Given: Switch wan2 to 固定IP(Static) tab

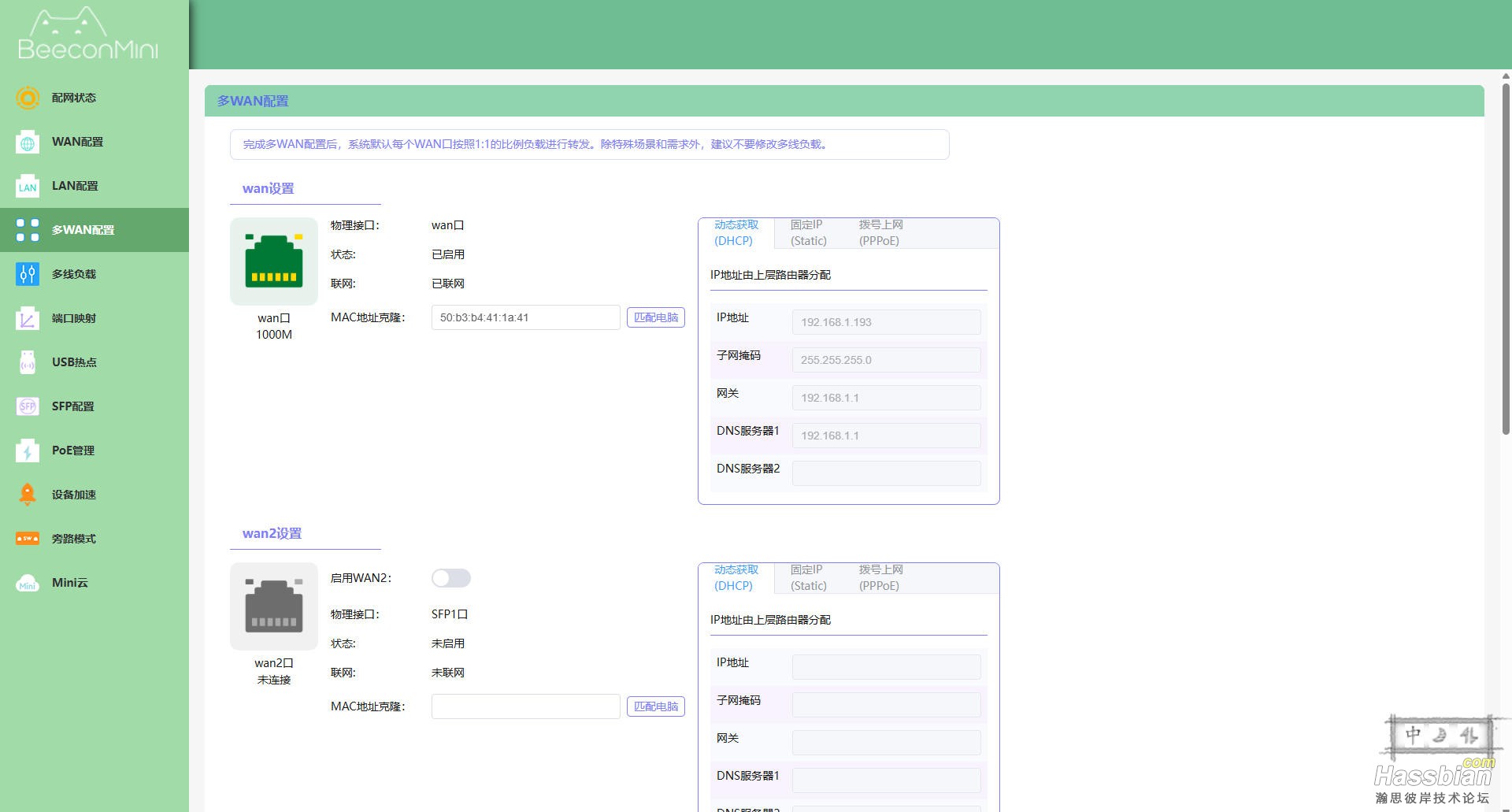Looking at the screenshot, I should coord(809,578).
